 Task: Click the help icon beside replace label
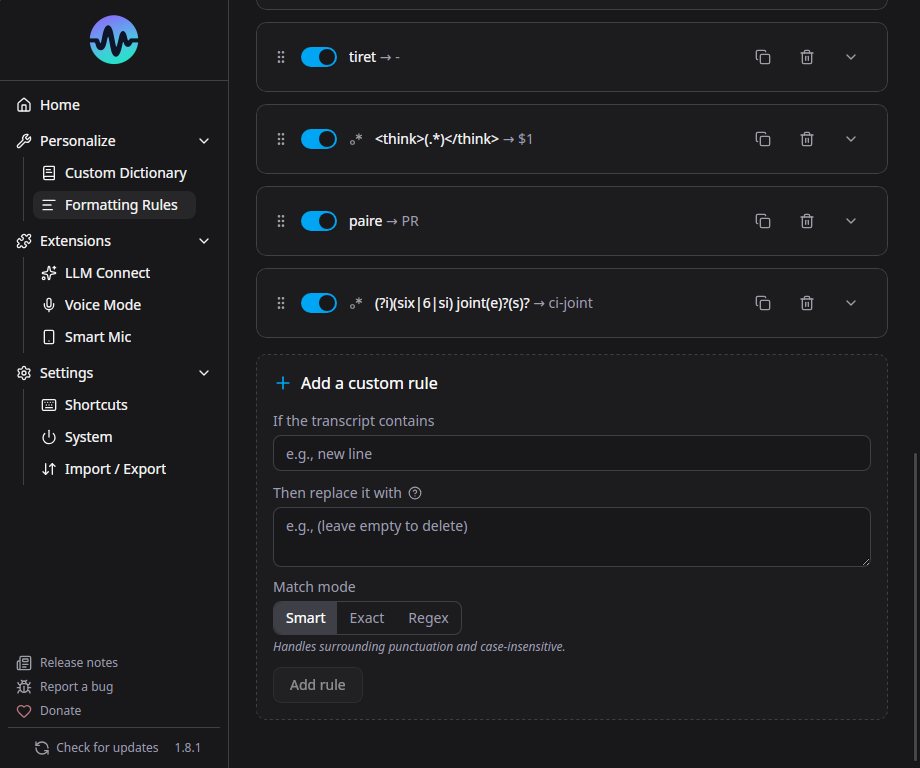pyautogui.click(x=415, y=493)
